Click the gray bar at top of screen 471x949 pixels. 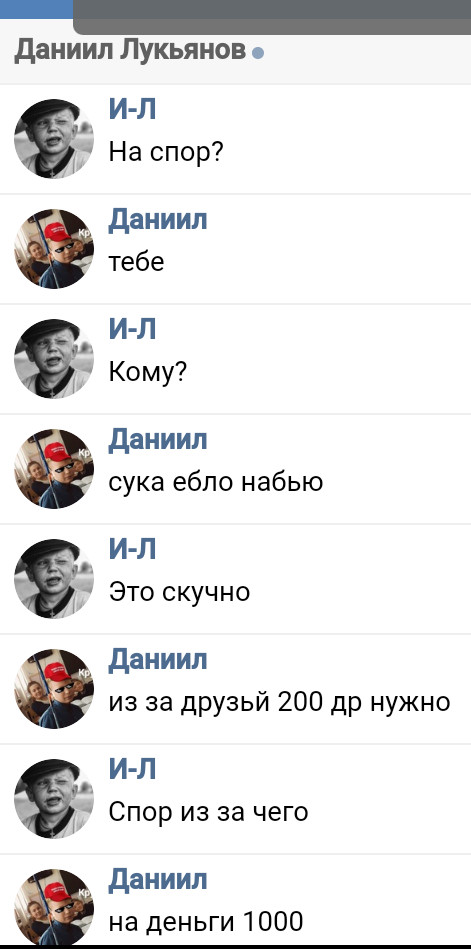click(x=272, y=16)
